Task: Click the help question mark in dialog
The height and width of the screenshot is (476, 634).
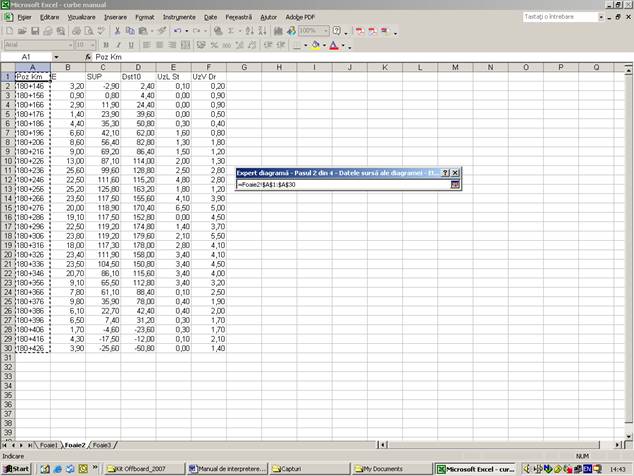Action: pos(445,172)
